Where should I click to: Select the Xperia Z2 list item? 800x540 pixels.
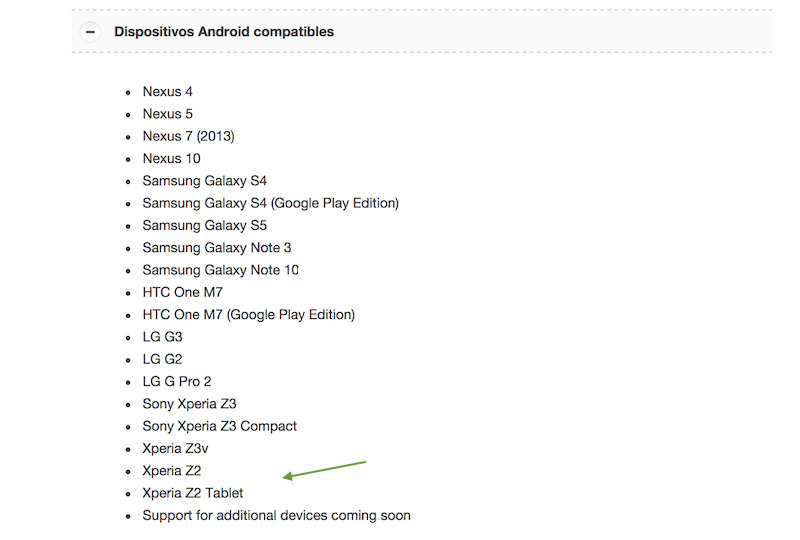click(172, 470)
